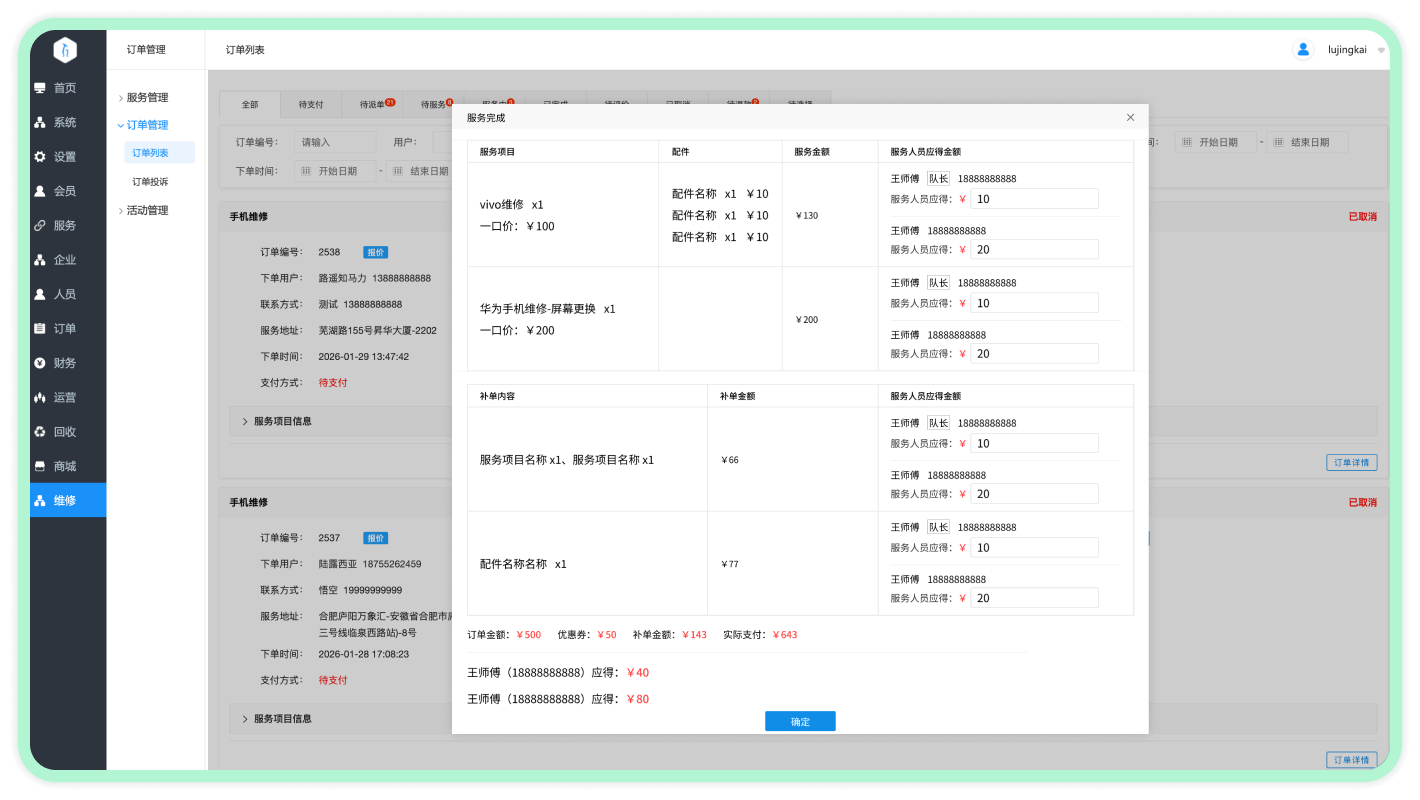Open the 财务 finance icon

[x=40, y=363]
